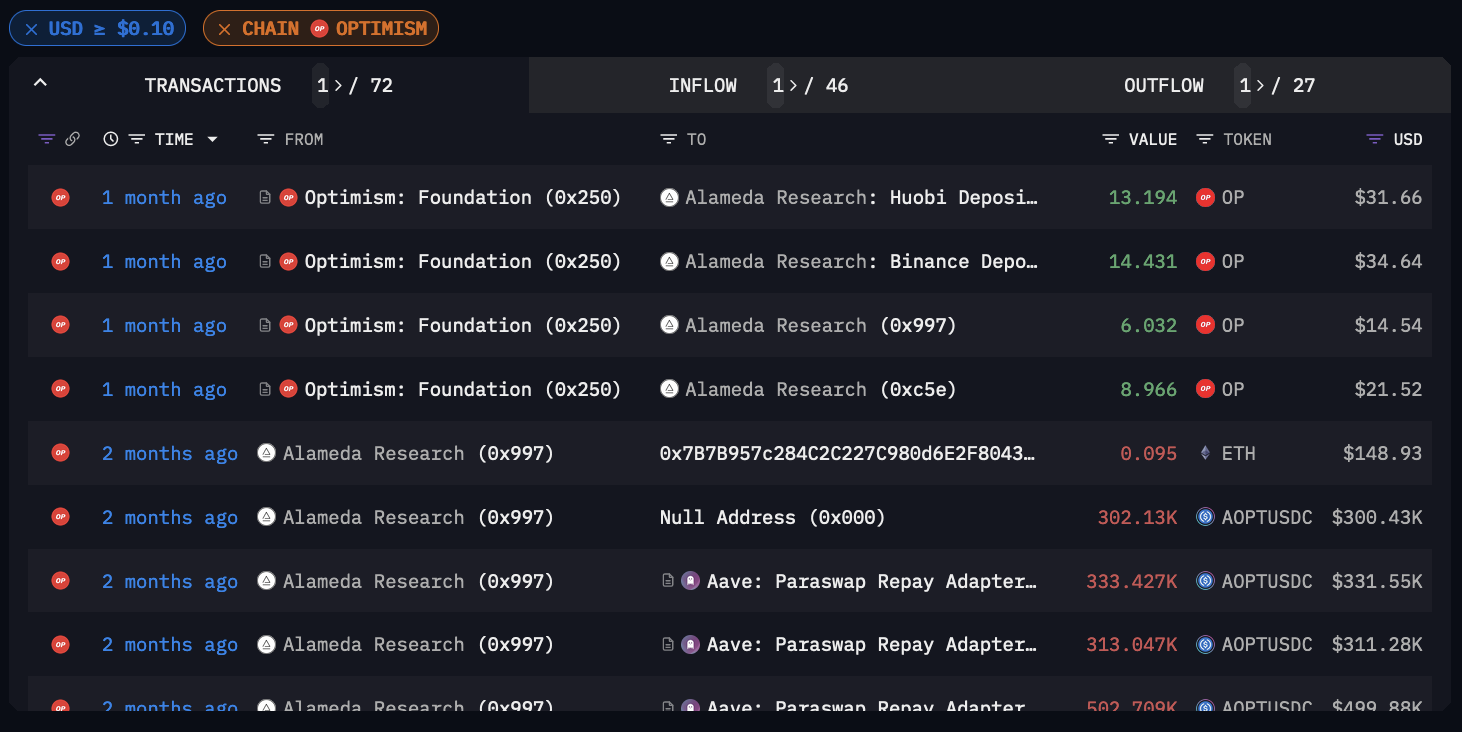Open the purple chain filter icon in header
Viewport: 1462px width, 732px height.
[x=46, y=140]
